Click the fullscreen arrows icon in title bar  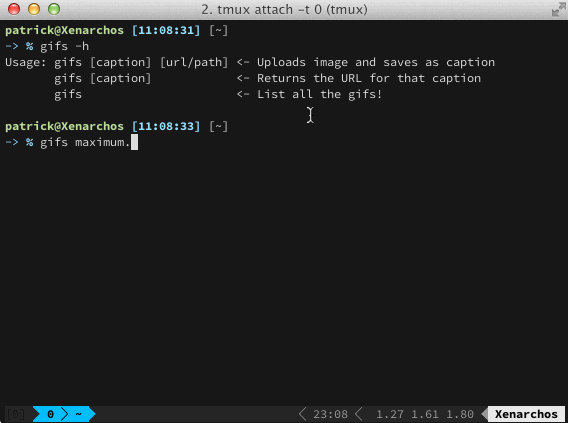pos(558,10)
